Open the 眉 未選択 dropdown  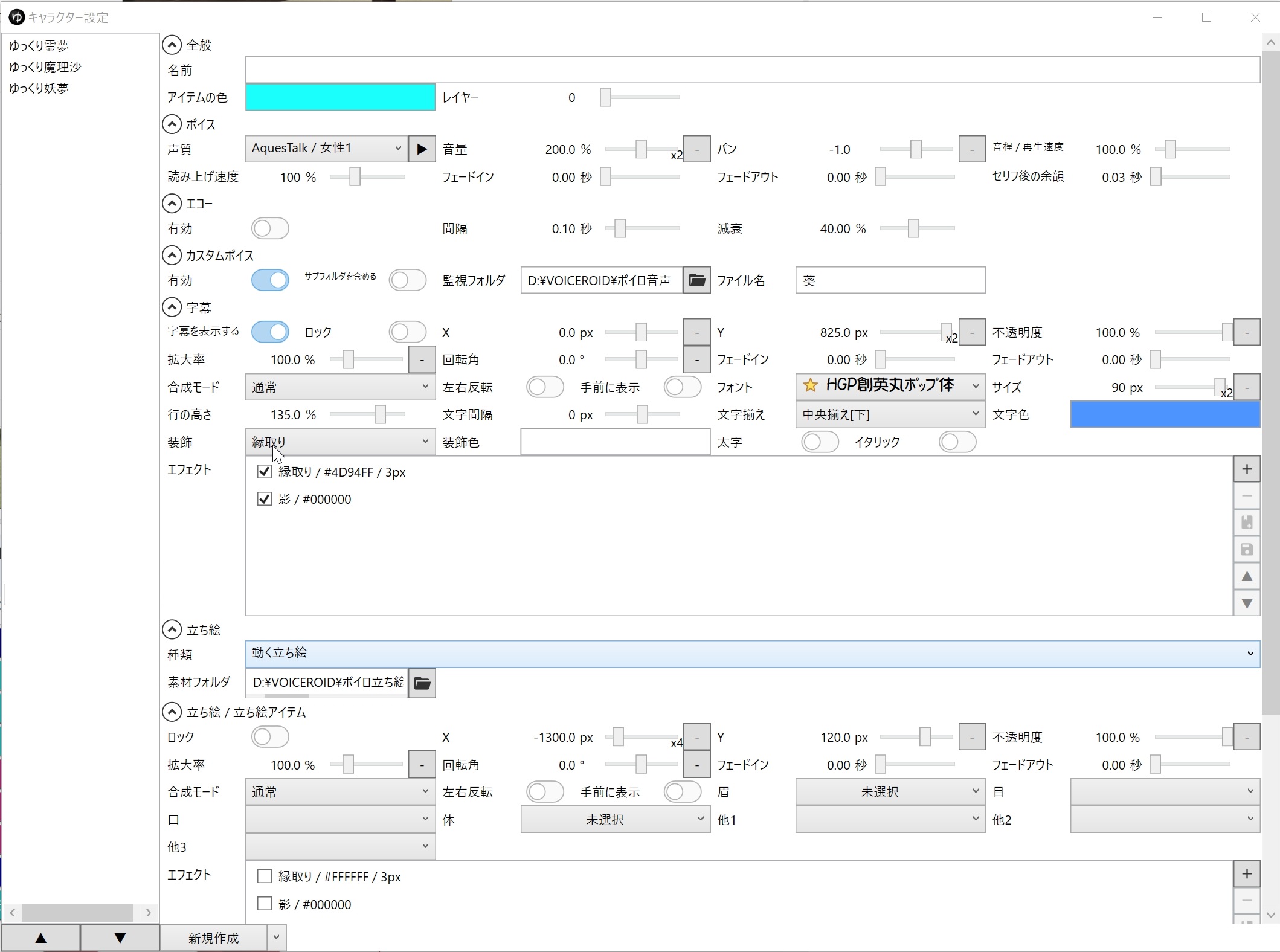[890, 792]
